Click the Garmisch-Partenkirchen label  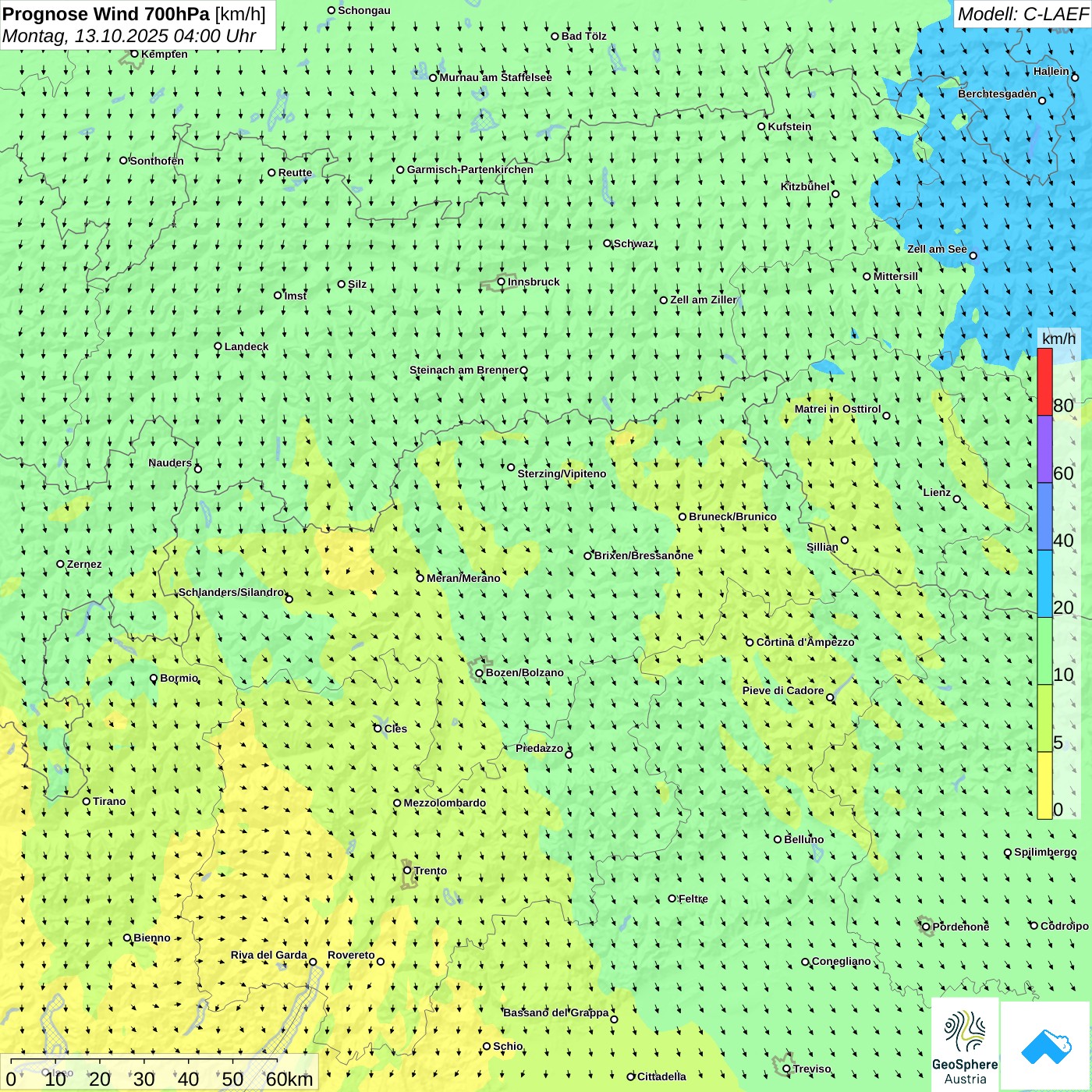[470, 169]
